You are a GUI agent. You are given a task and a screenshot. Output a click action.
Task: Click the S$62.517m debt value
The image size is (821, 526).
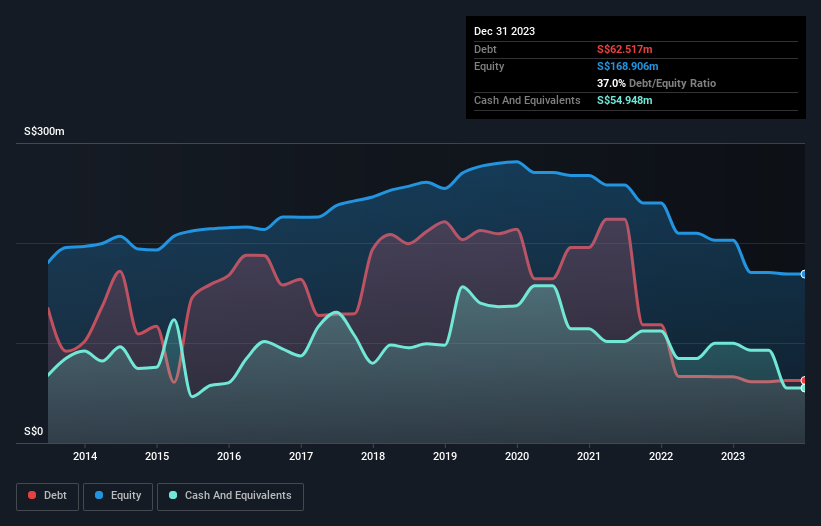[x=625, y=49]
